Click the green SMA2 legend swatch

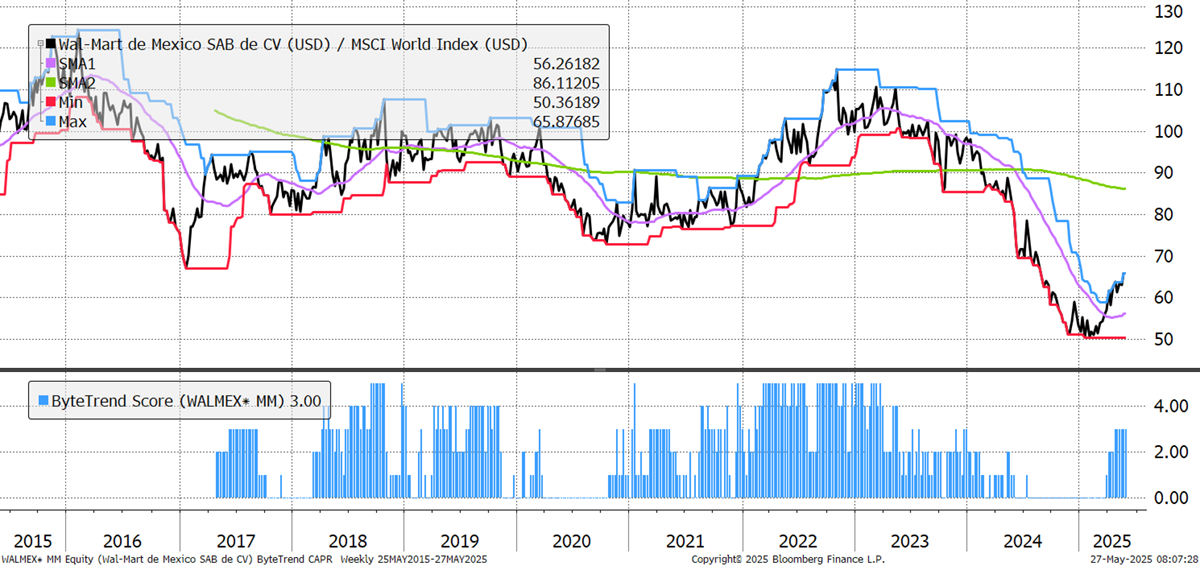pos(51,83)
